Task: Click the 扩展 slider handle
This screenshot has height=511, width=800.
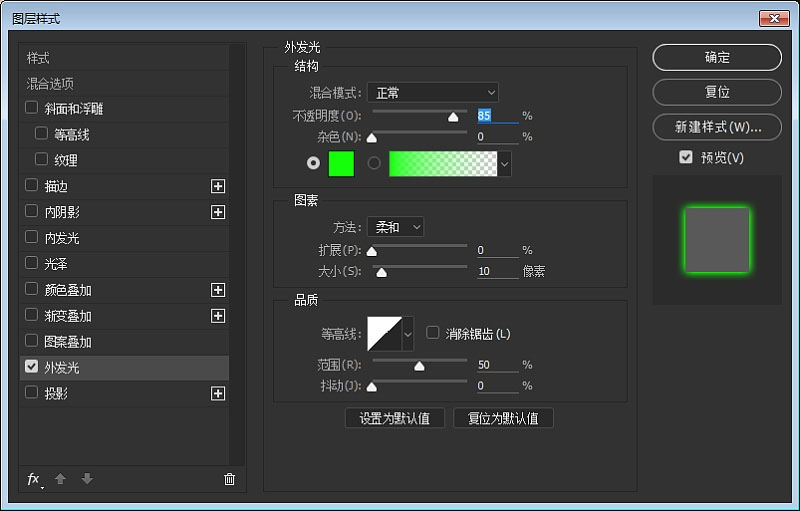Action: (372, 251)
